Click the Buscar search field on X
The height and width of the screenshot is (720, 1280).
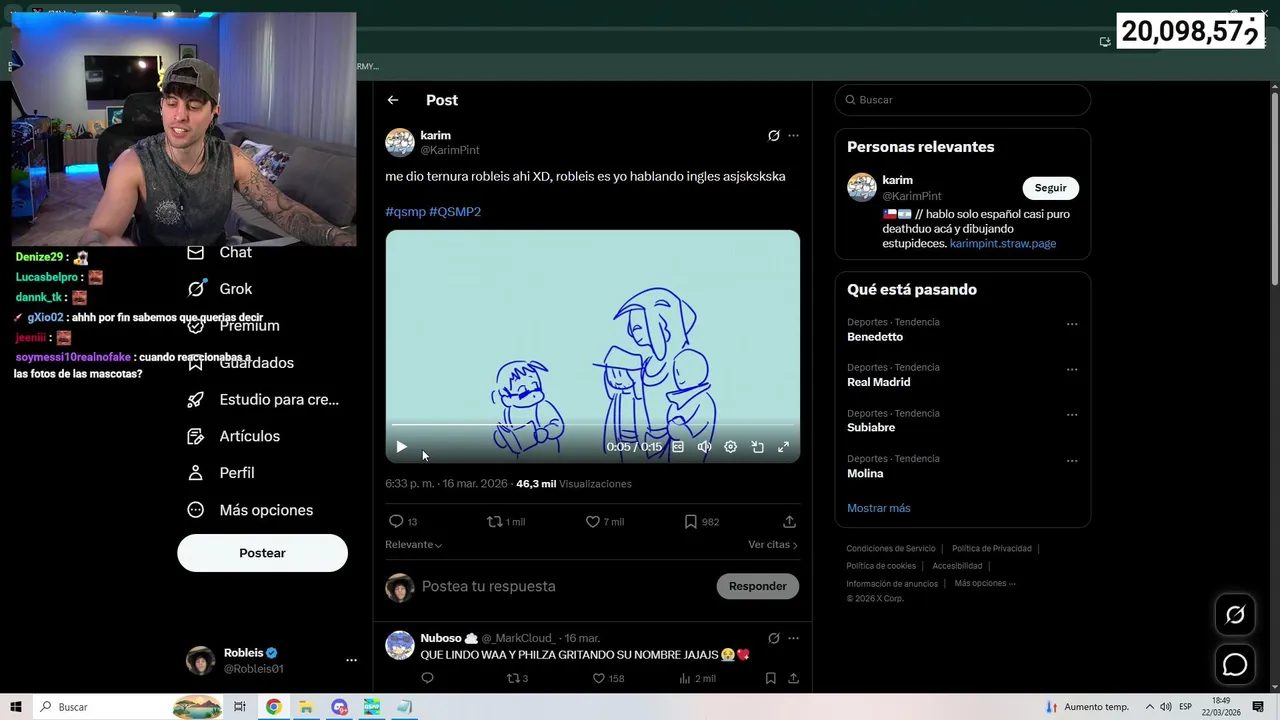[963, 100]
